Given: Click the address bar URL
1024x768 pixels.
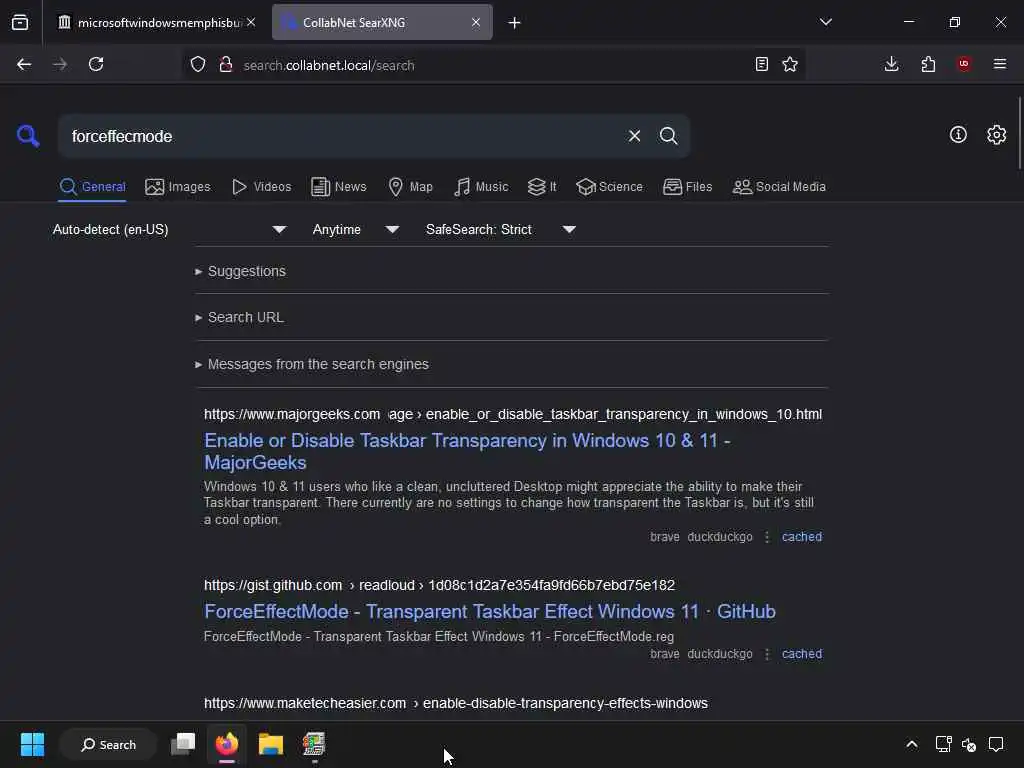Looking at the screenshot, I should pyautogui.click(x=328, y=65).
